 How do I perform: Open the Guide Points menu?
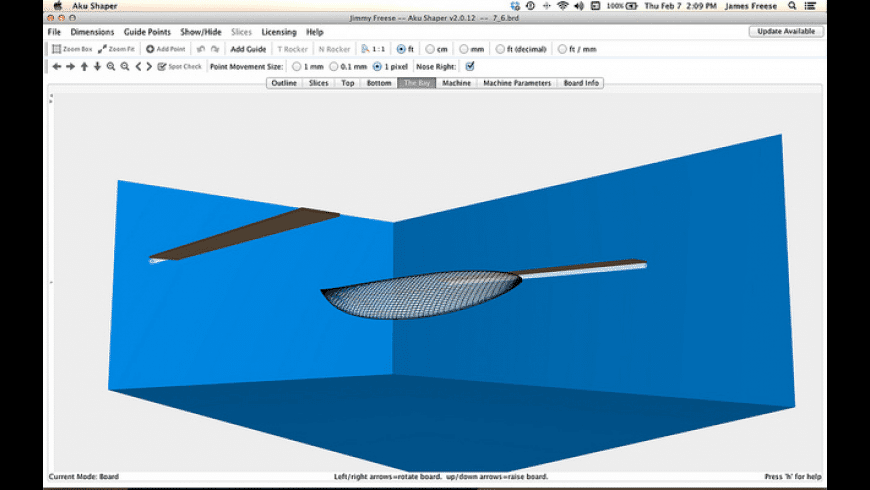[147, 32]
